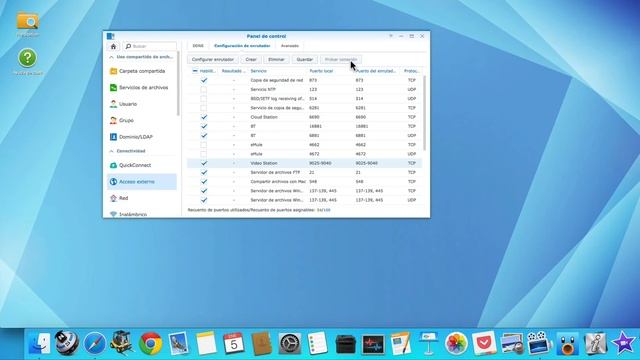Select the "Video Station" row text
640x360 pixels.
click(x=264, y=163)
